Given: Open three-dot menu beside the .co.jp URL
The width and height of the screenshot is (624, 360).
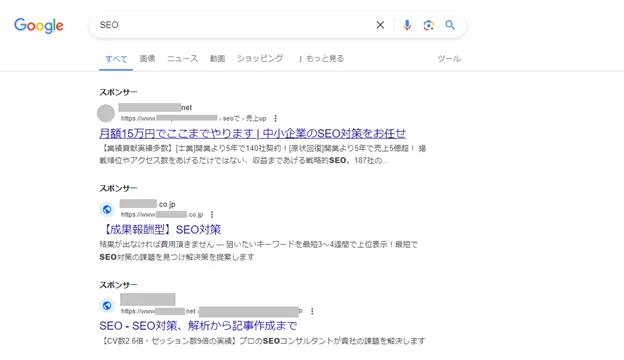Looking at the screenshot, I should [x=212, y=215].
